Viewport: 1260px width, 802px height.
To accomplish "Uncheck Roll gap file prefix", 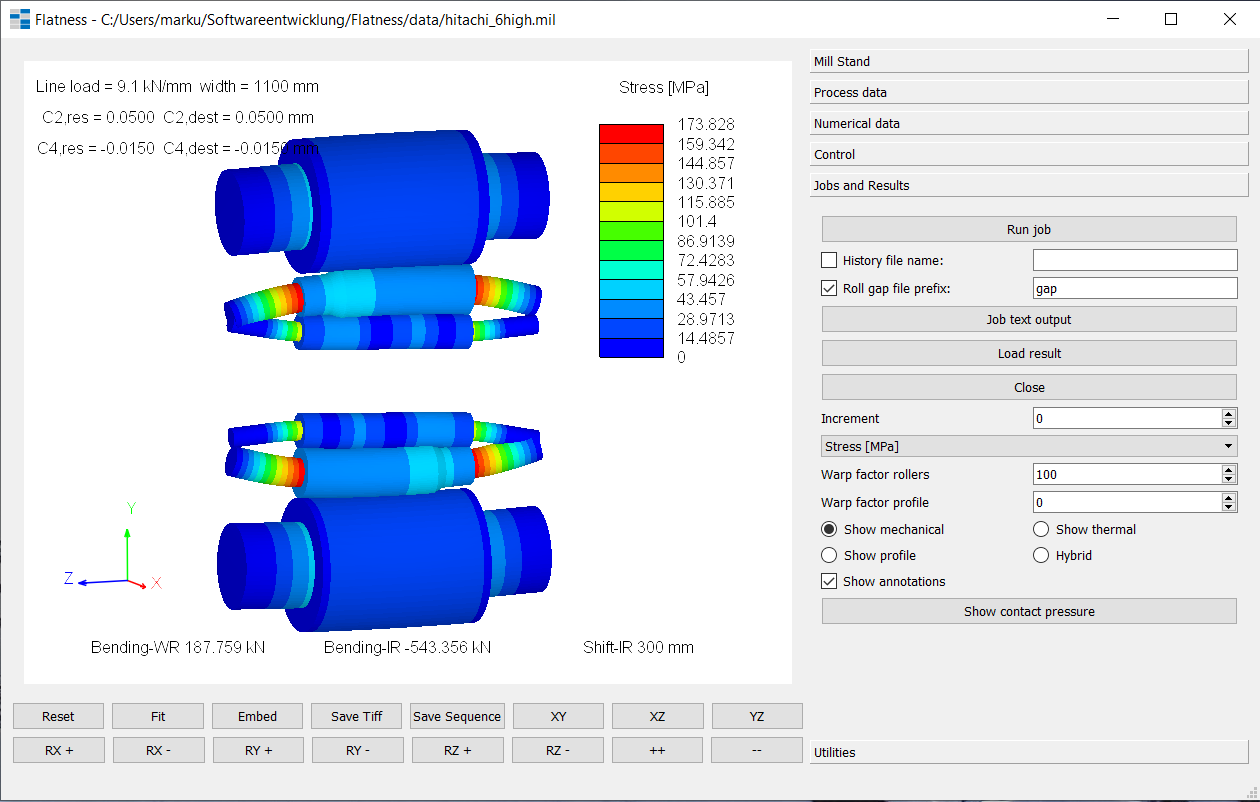I will tap(829, 287).
